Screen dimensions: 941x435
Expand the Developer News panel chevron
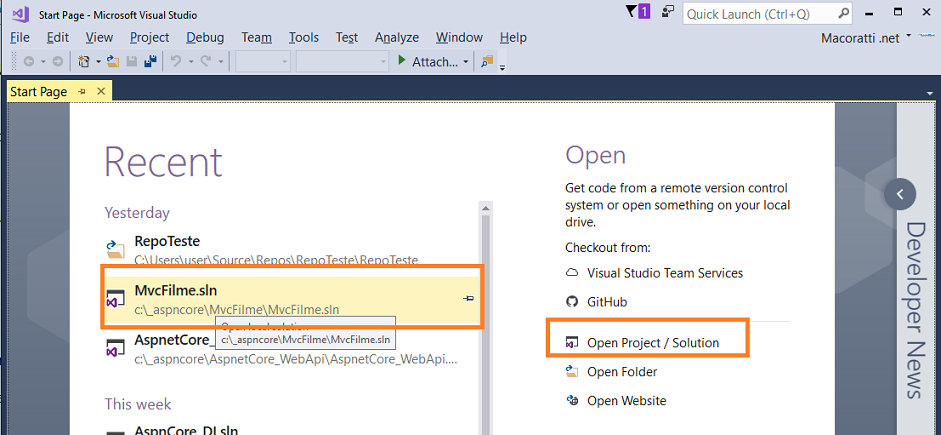pyautogui.click(x=900, y=194)
